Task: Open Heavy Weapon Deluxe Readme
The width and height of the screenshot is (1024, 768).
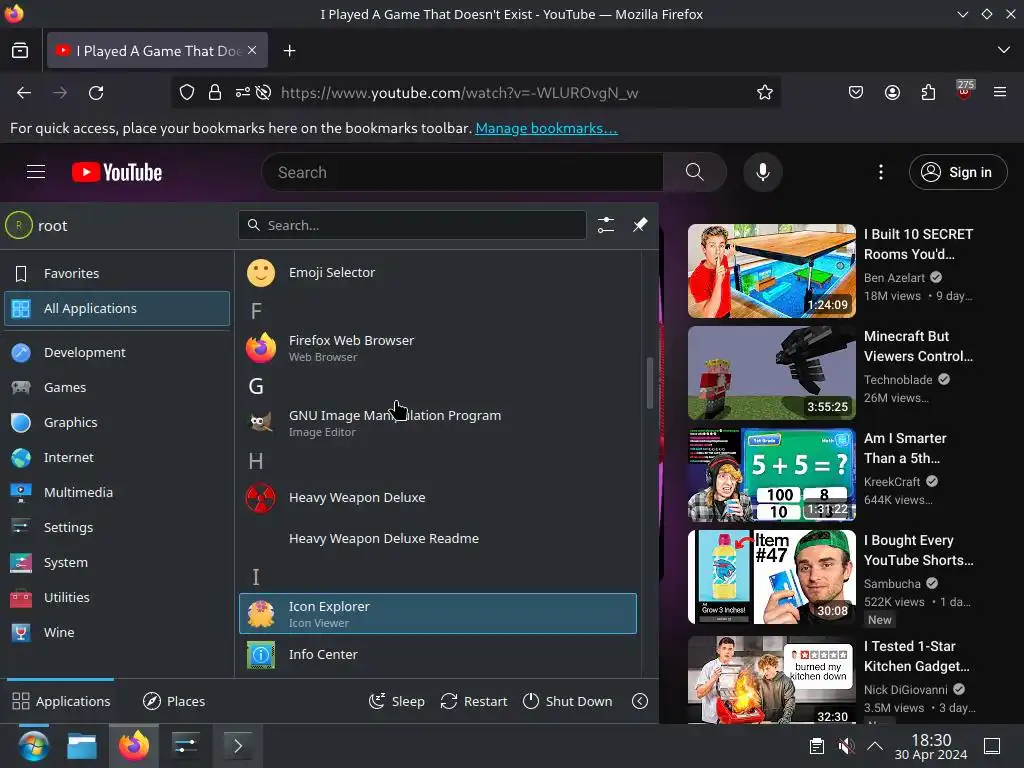Action: pos(438,539)
